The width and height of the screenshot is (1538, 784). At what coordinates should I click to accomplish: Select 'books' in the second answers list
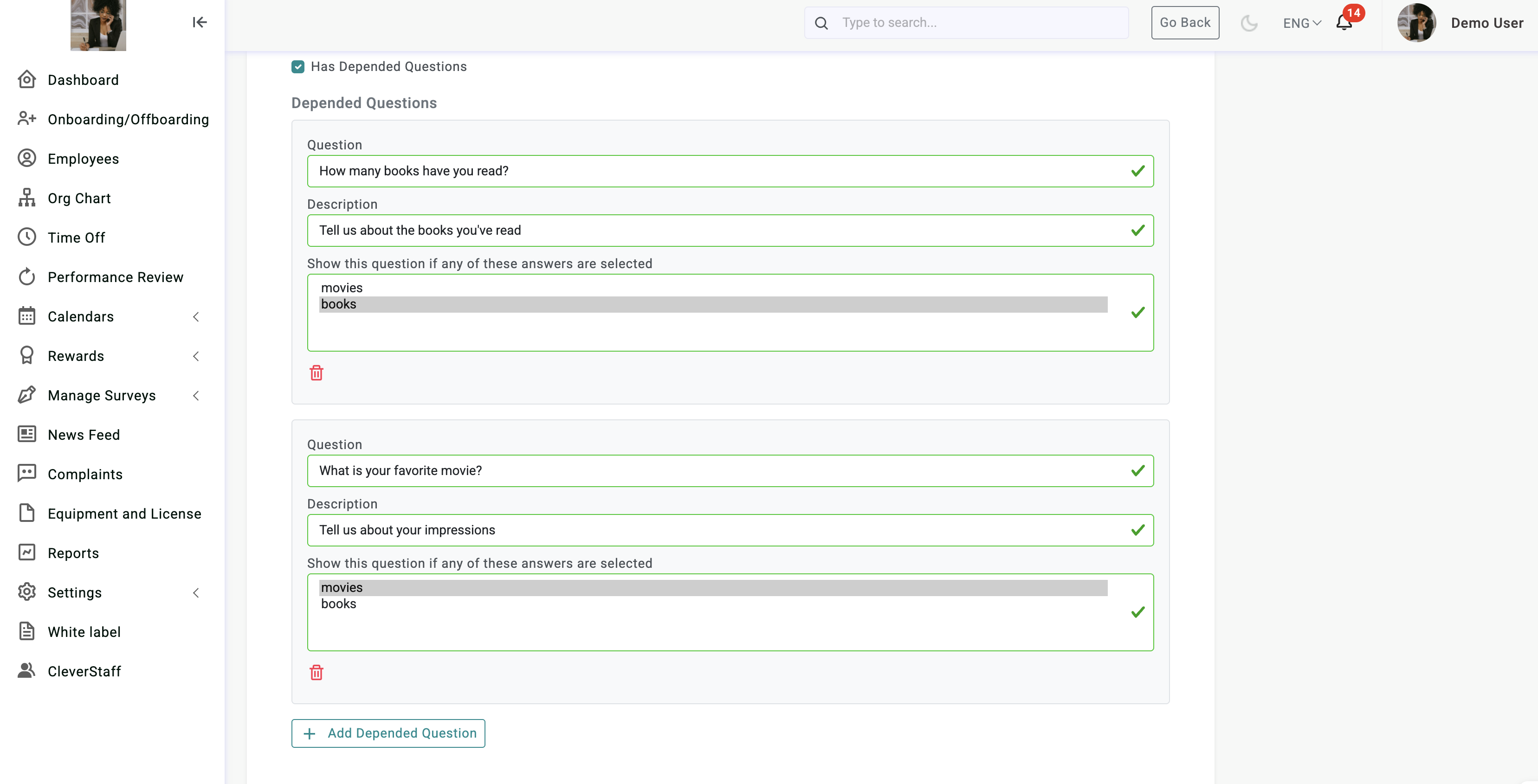click(713, 604)
